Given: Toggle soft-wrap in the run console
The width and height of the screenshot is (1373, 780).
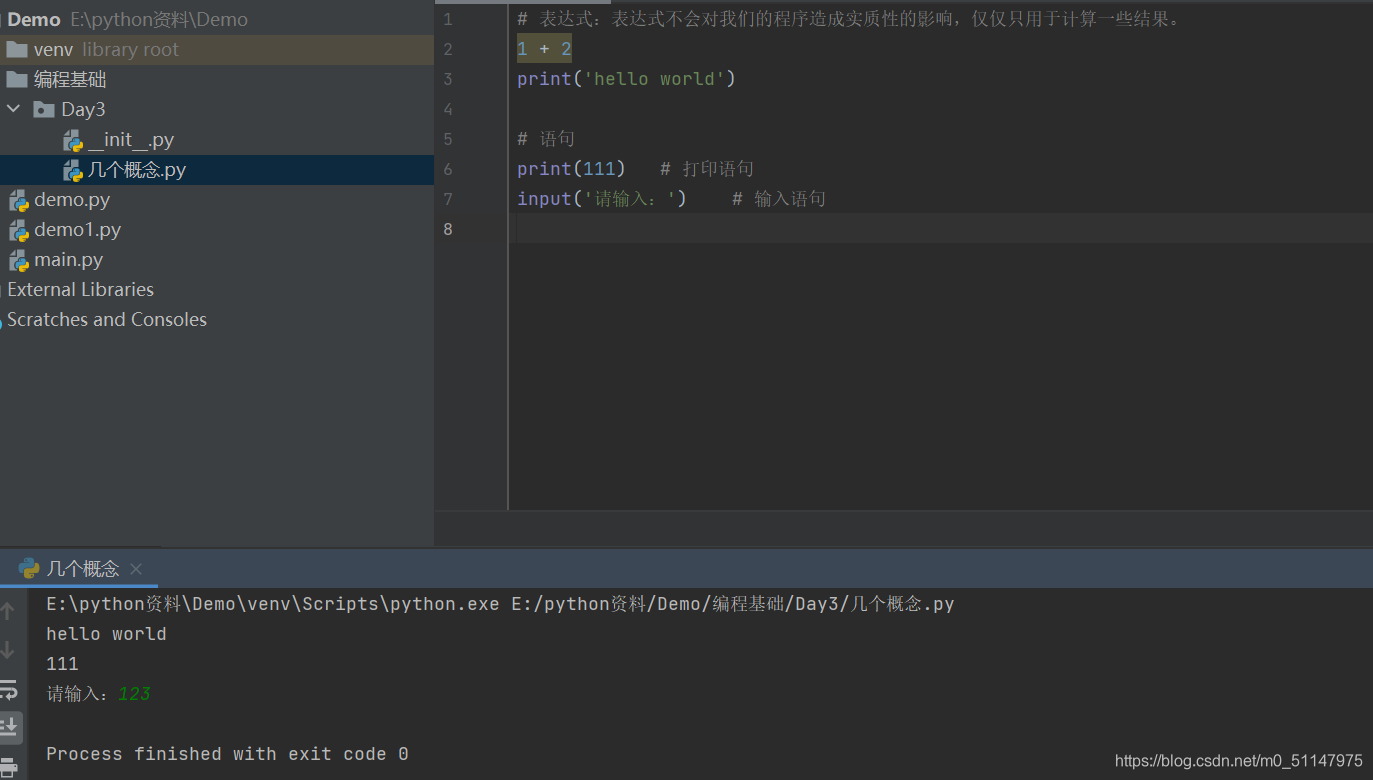Looking at the screenshot, I should point(8,689).
